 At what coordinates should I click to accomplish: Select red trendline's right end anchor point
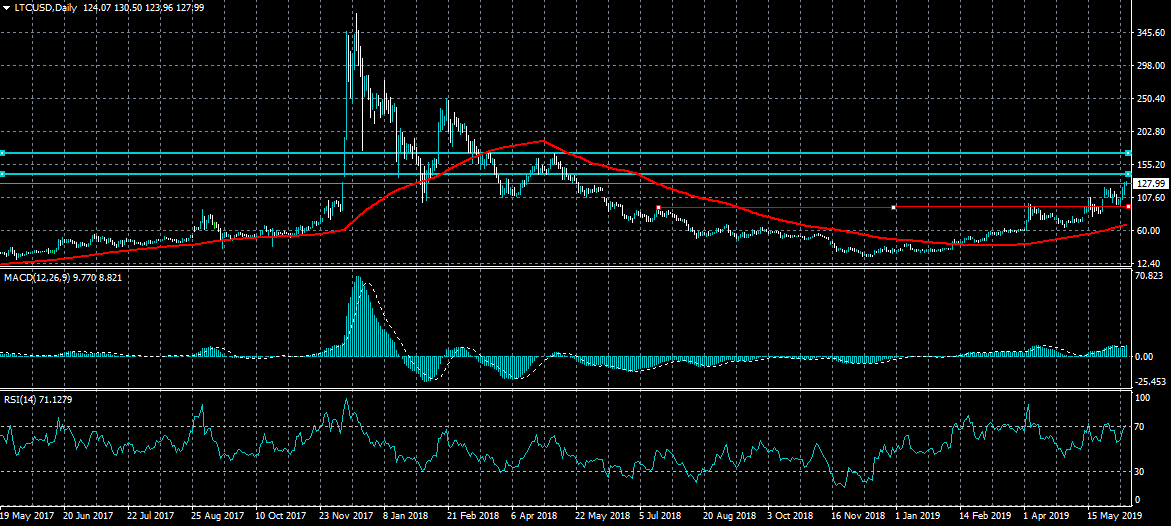pyautogui.click(x=1128, y=207)
